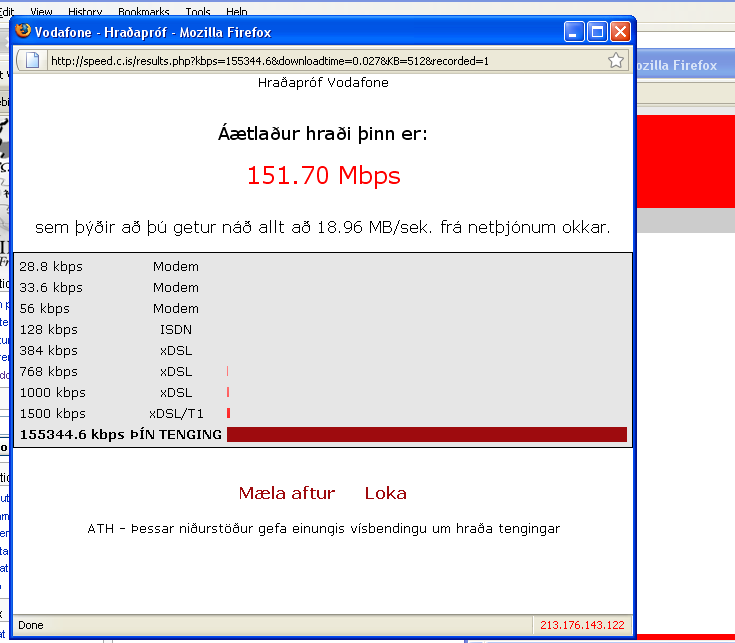Run test again via Mæla aftur

287,493
